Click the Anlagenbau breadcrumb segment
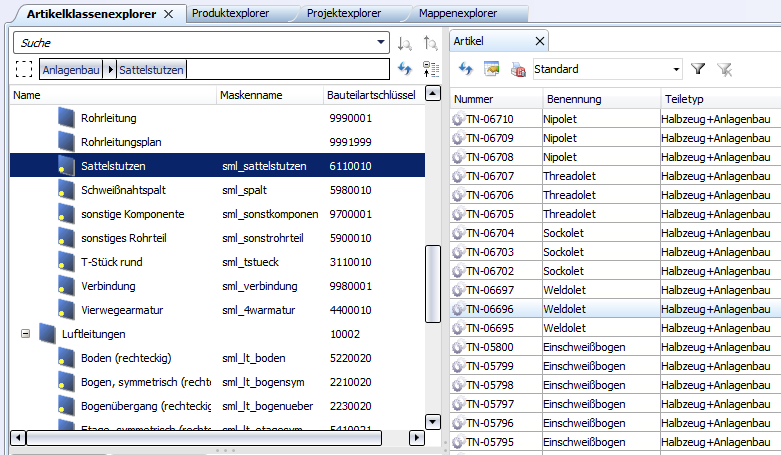The height and width of the screenshot is (455, 781). [x=71, y=69]
